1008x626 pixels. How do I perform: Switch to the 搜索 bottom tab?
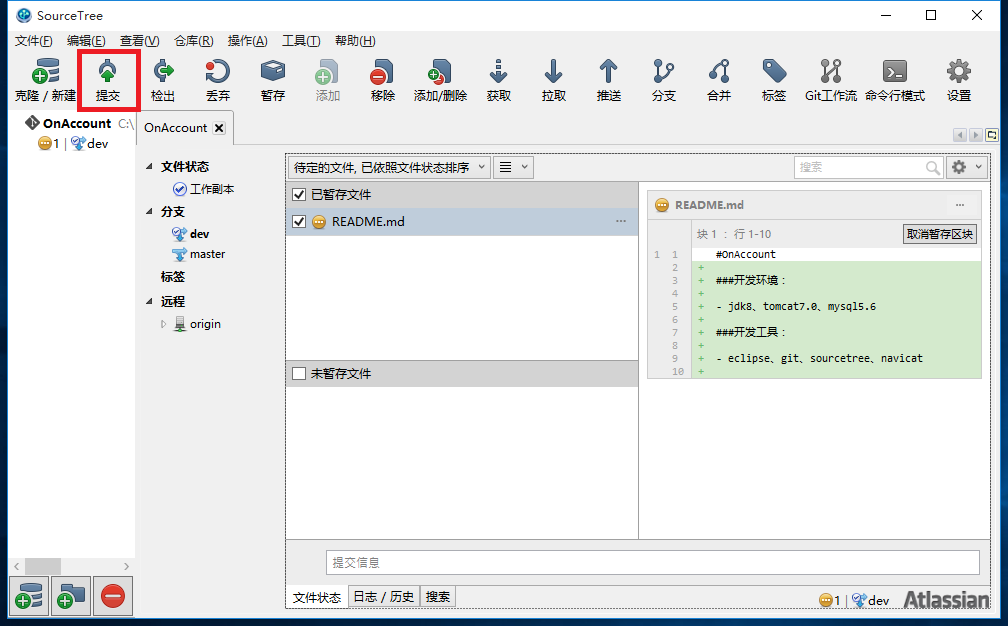[x=438, y=596]
